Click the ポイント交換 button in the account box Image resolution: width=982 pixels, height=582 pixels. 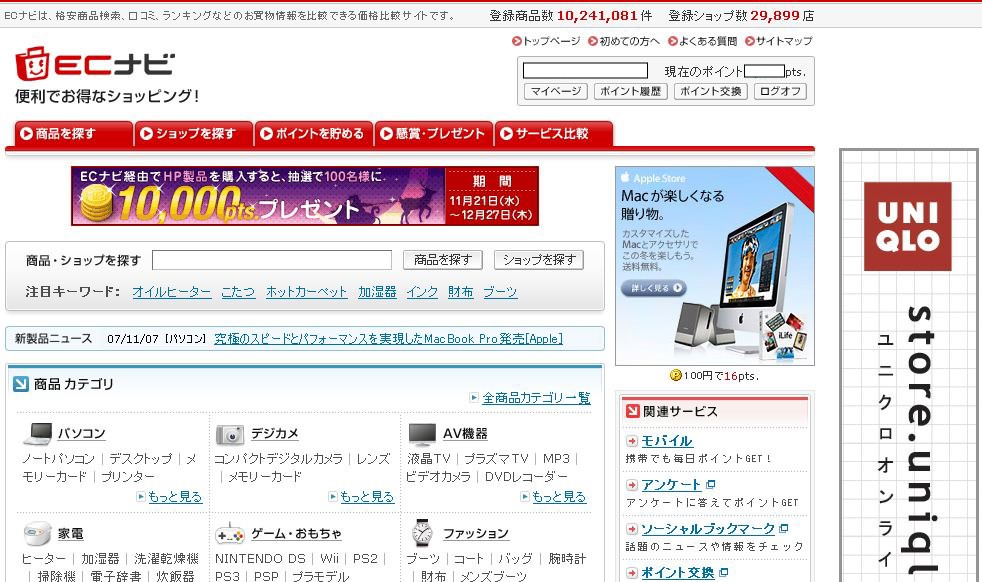710,91
